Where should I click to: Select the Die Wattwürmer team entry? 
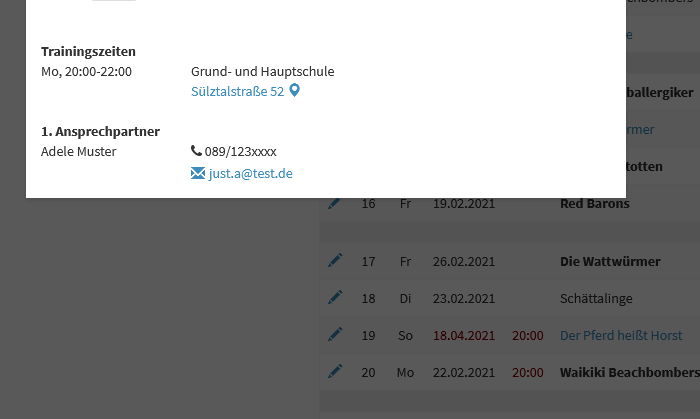coord(609,261)
